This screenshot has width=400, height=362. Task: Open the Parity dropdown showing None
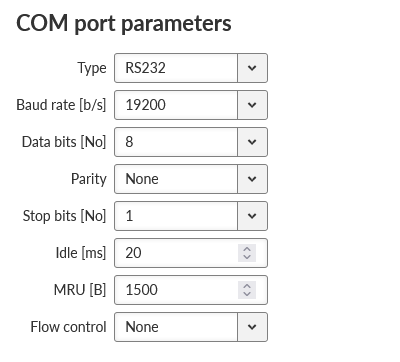[191, 179]
